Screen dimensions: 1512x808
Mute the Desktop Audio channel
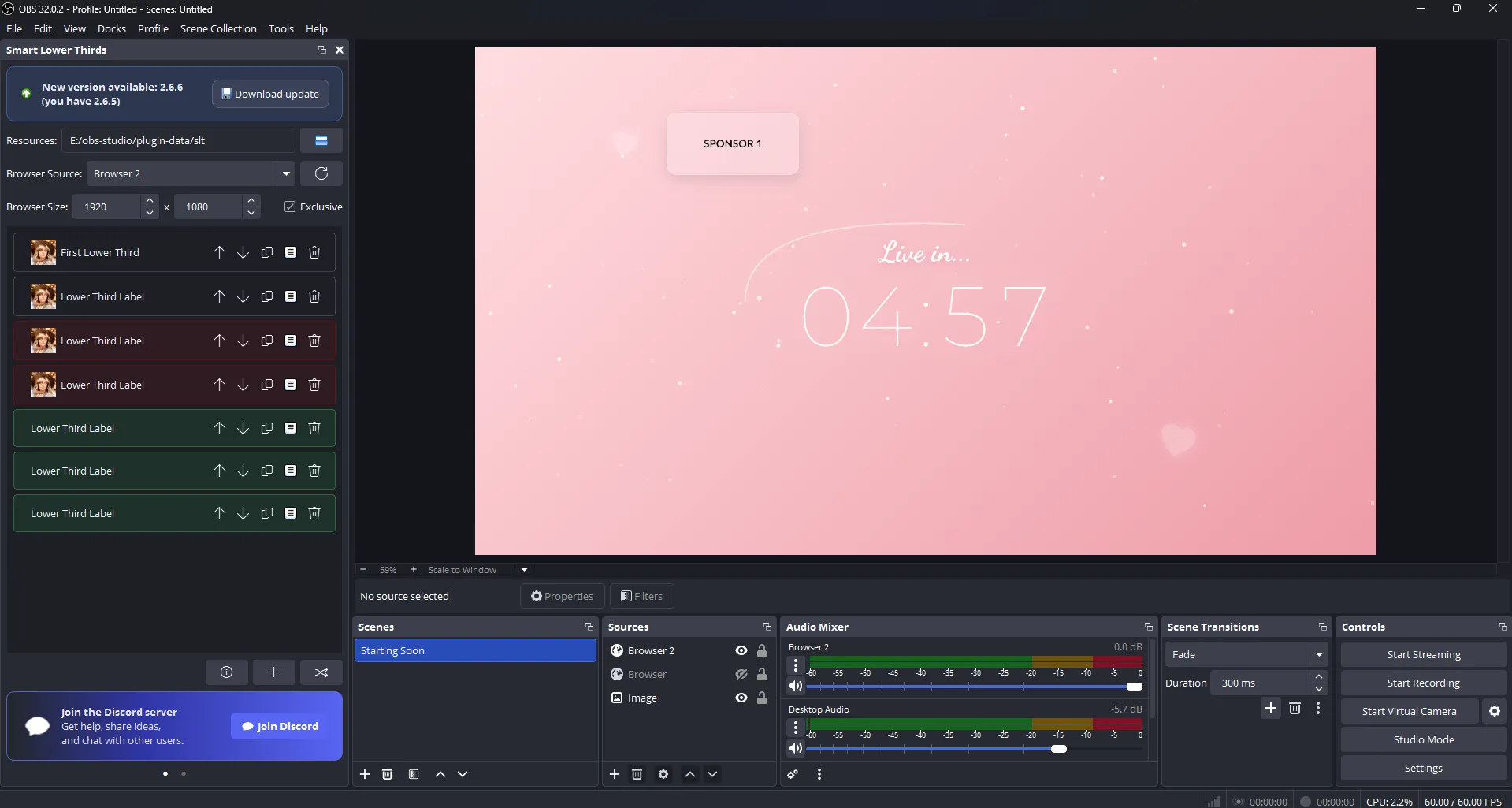pyautogui.click(x=796, y=748)
